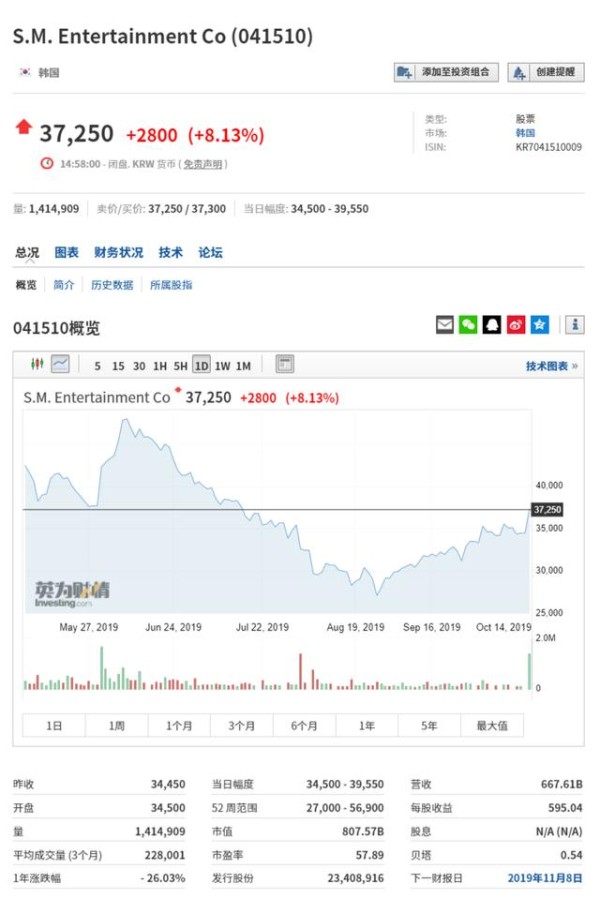Open the 免责声明 disclaimer link
This screenshot has width=600, height=898.
203,164
